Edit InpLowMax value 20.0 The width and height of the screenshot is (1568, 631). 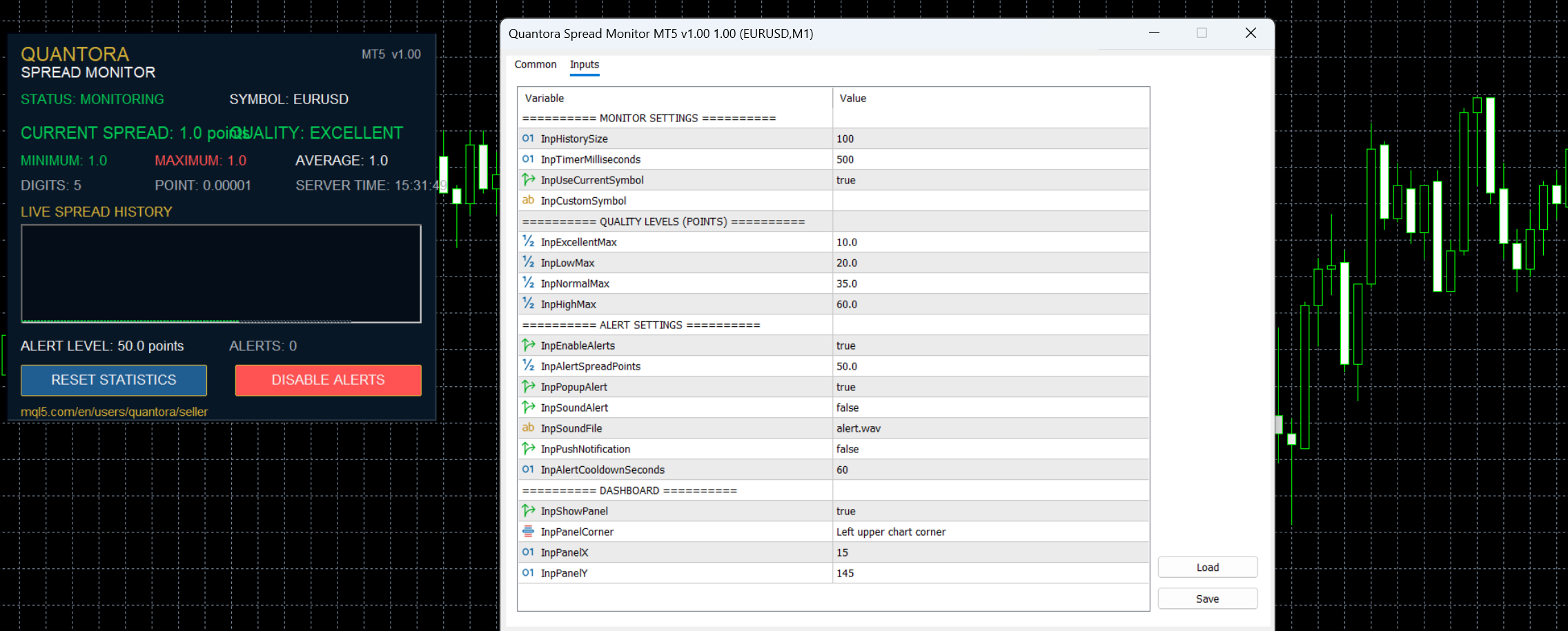point(990,263)
